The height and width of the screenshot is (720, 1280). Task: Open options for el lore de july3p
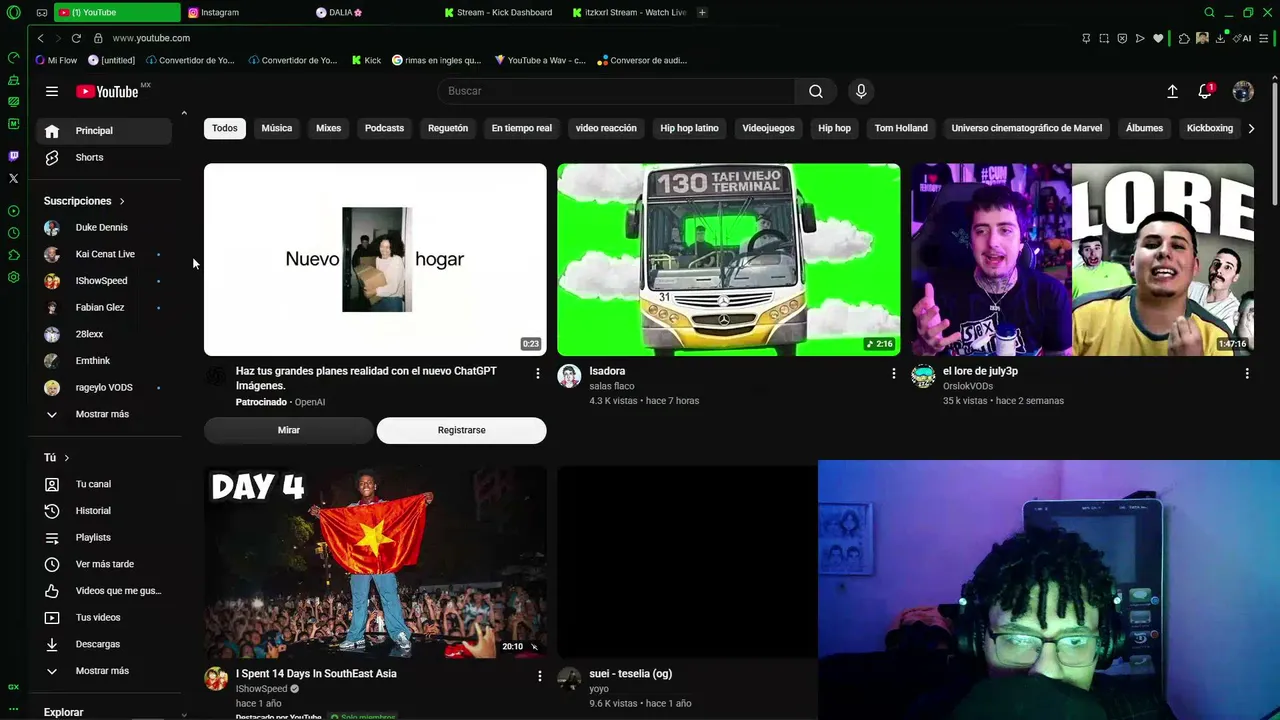tap(1247, 373)
